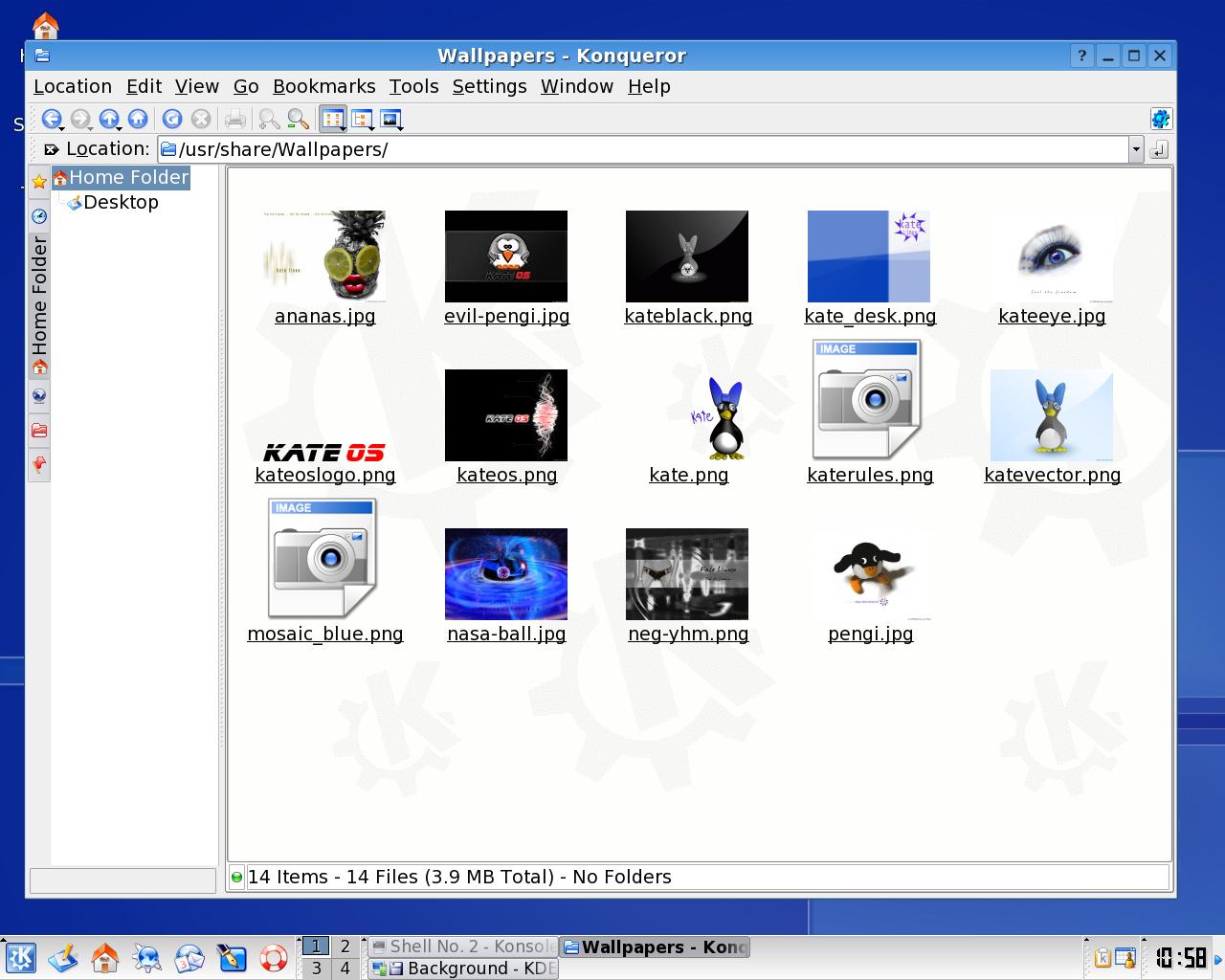Open the Go menu
Screen dimensions: 1225x980
pyautogui.click(x=246, y=86)
